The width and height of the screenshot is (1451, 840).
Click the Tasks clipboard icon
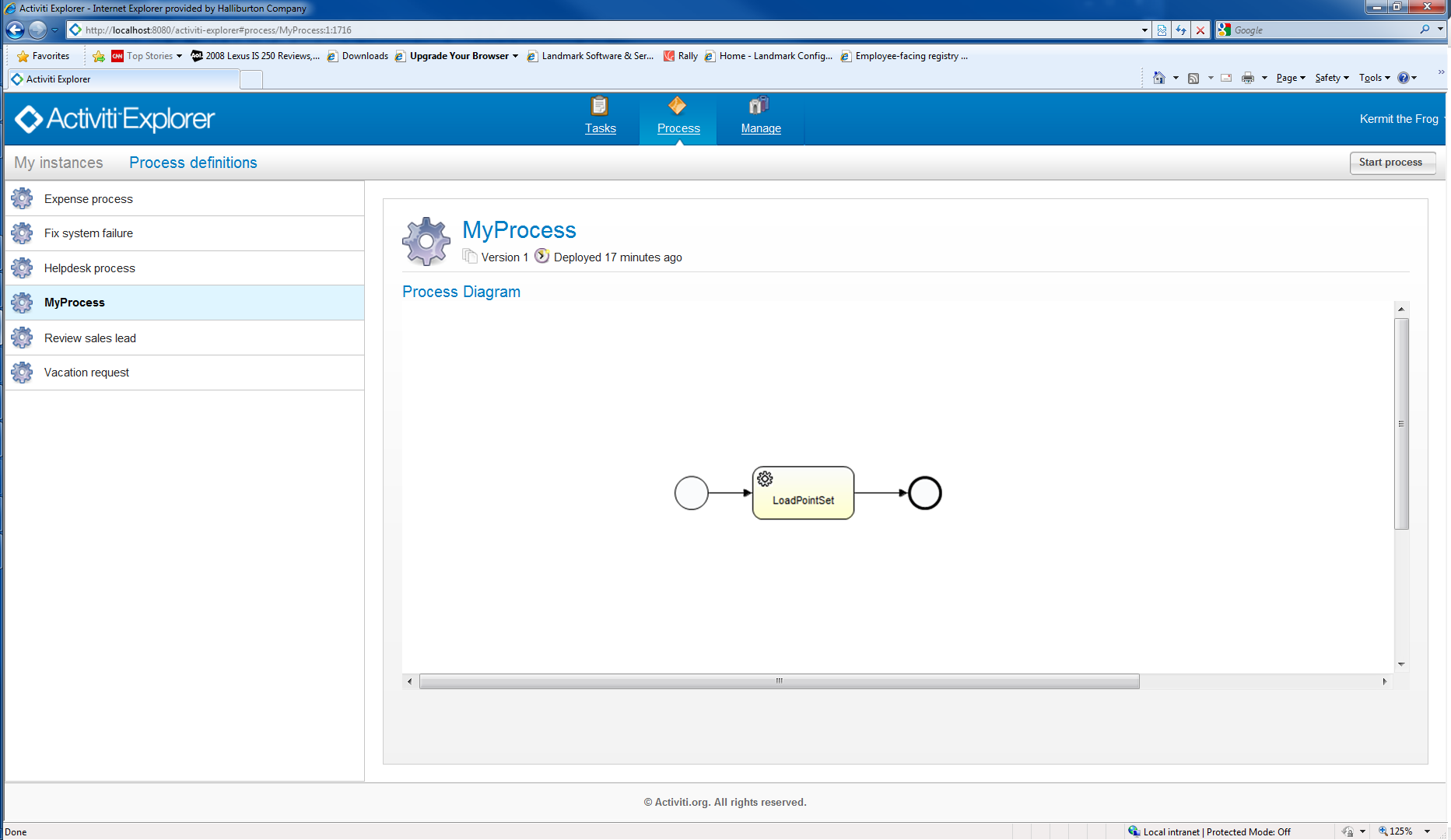599,106
